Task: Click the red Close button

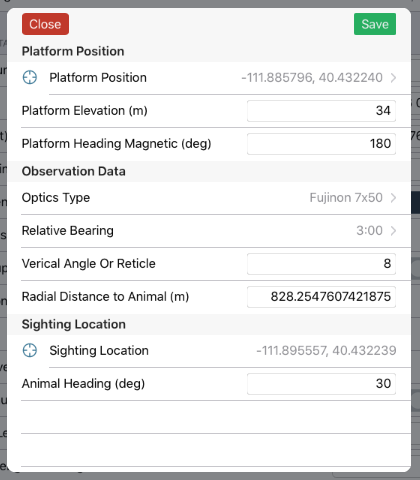Action: [x=45, y=24]
